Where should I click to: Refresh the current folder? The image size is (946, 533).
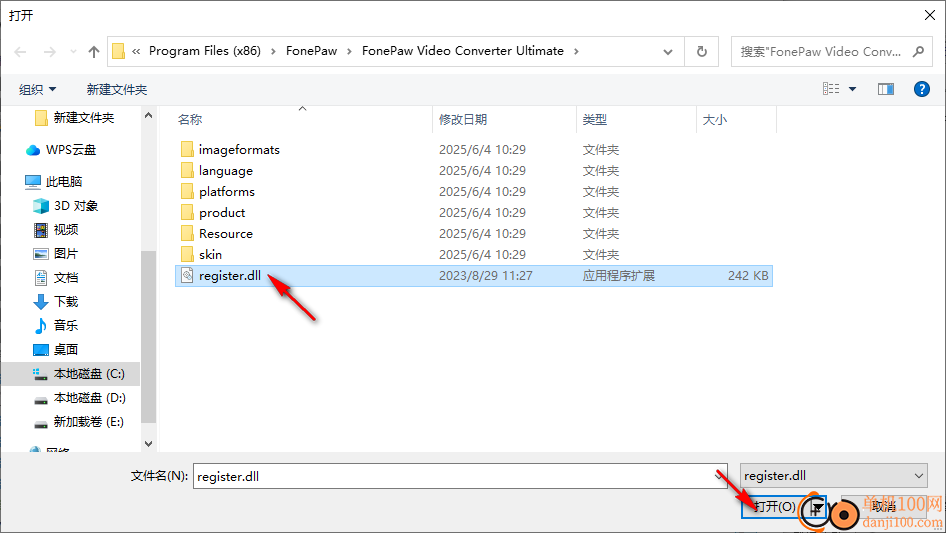pos(702,51)
